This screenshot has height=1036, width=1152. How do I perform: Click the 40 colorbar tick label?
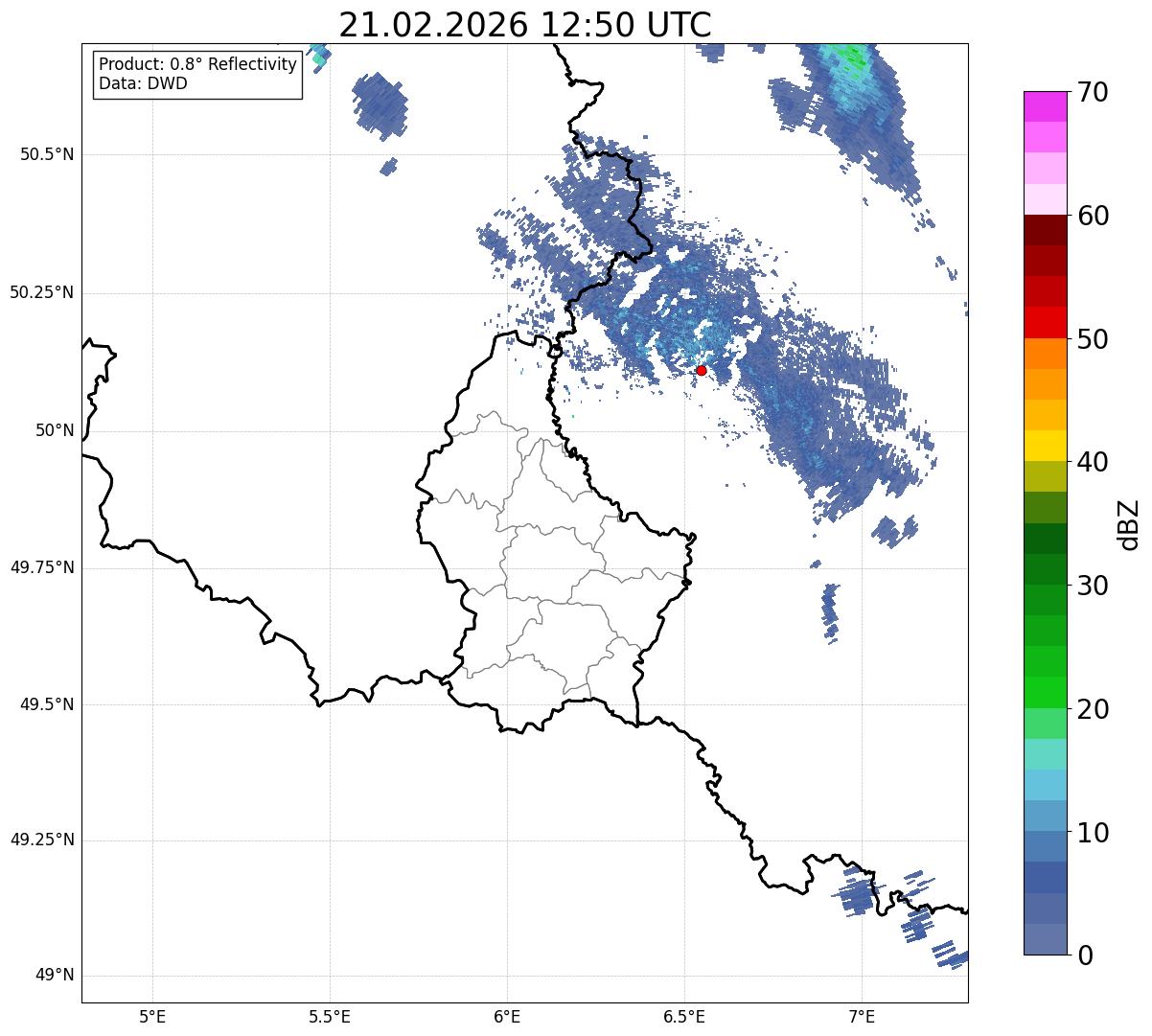click(1093, 463)
